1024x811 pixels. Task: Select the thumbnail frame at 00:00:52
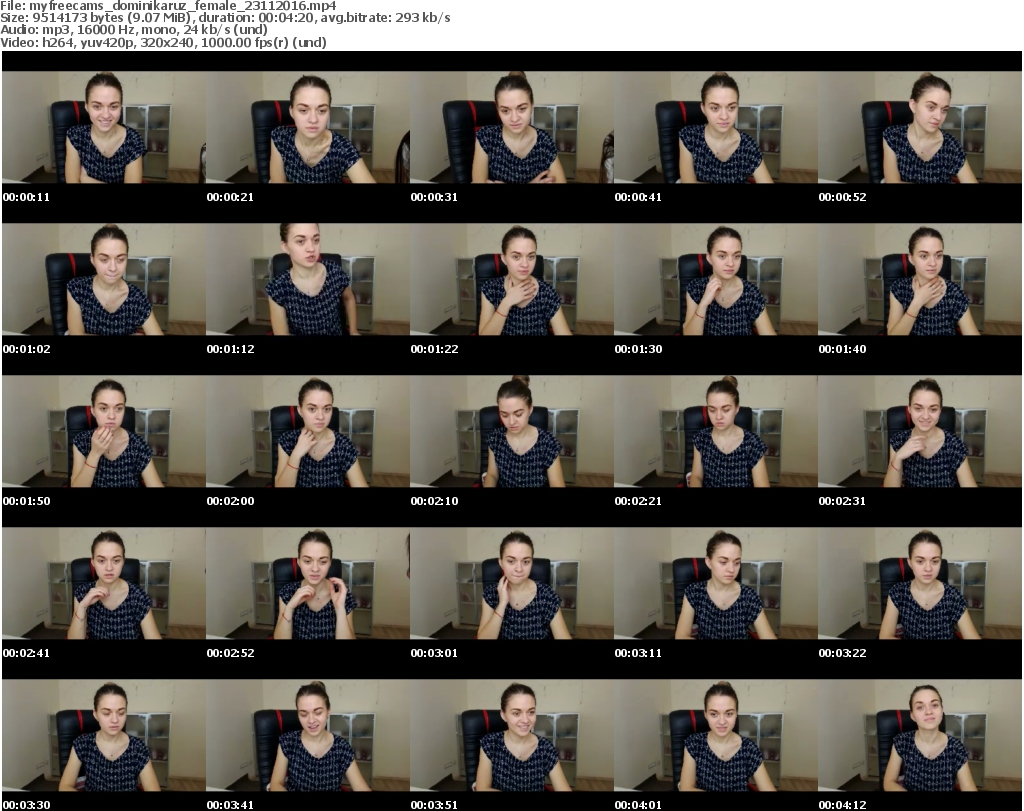click(920, 127)
